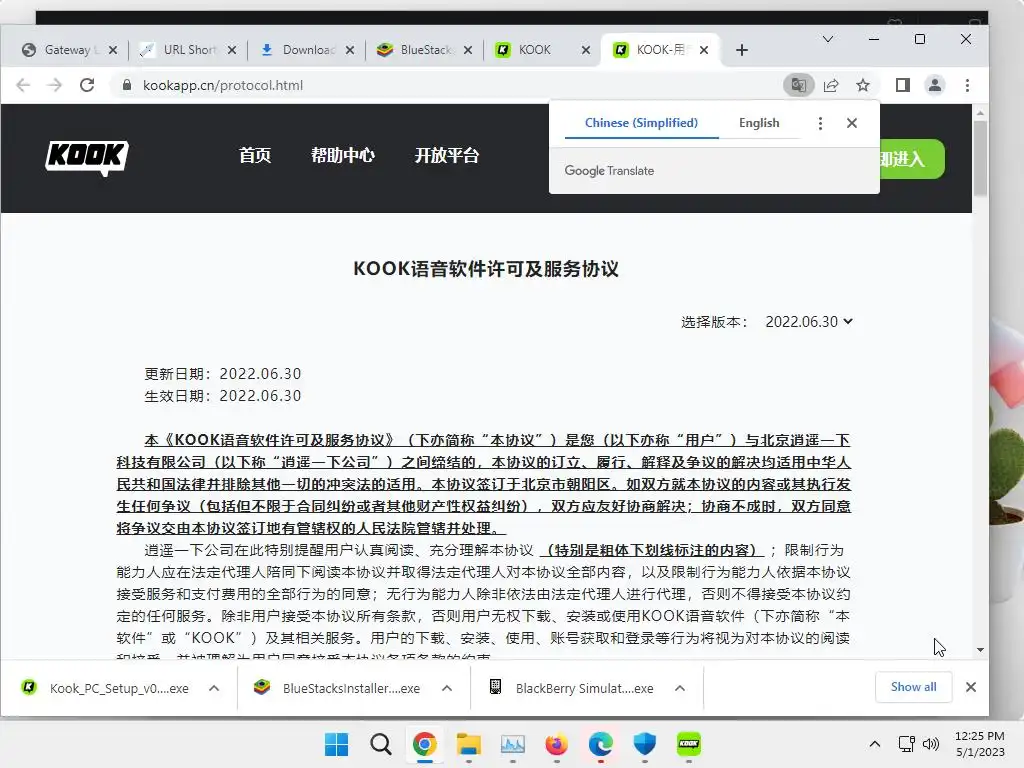Bookmark this page with the star icon

(863, 85)
